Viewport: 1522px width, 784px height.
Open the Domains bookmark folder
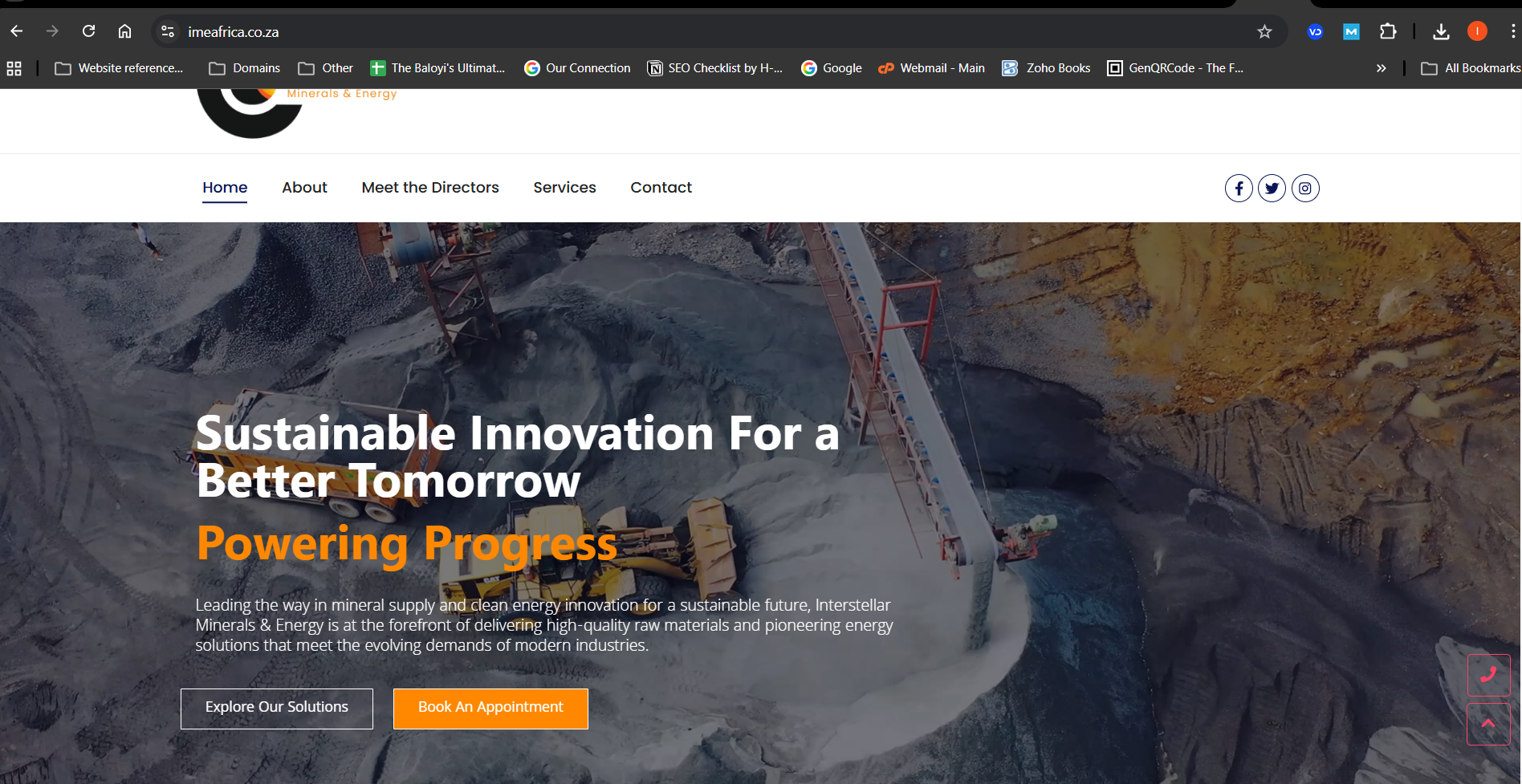point(245,68)
